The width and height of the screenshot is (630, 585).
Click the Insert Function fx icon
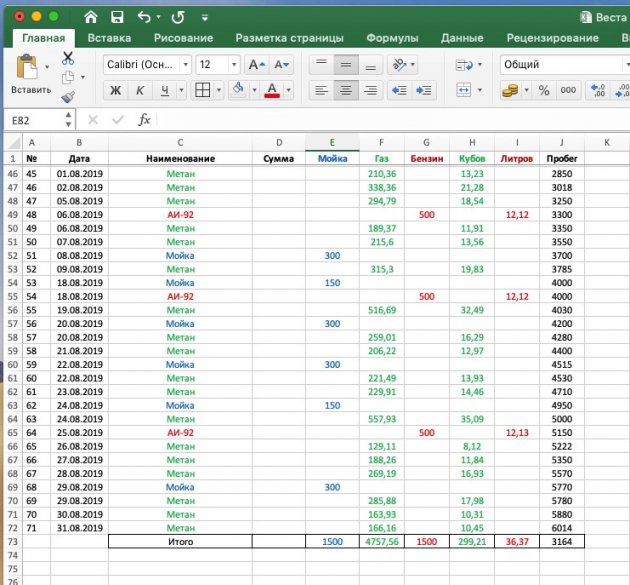(144, 120)
